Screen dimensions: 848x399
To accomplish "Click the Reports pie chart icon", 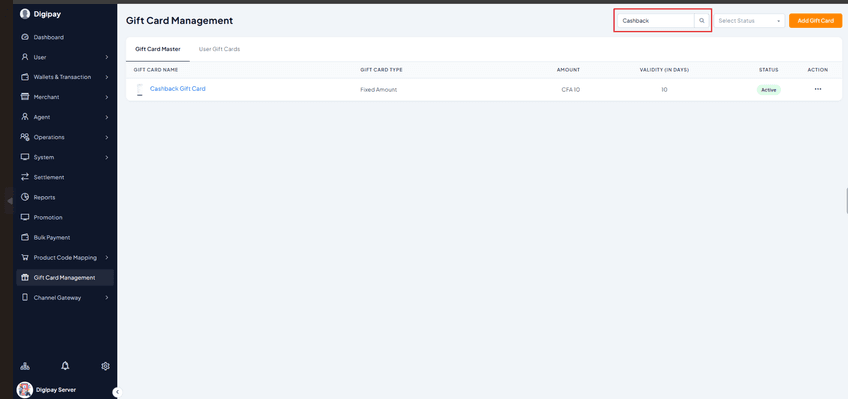I will tap(25, 197).
